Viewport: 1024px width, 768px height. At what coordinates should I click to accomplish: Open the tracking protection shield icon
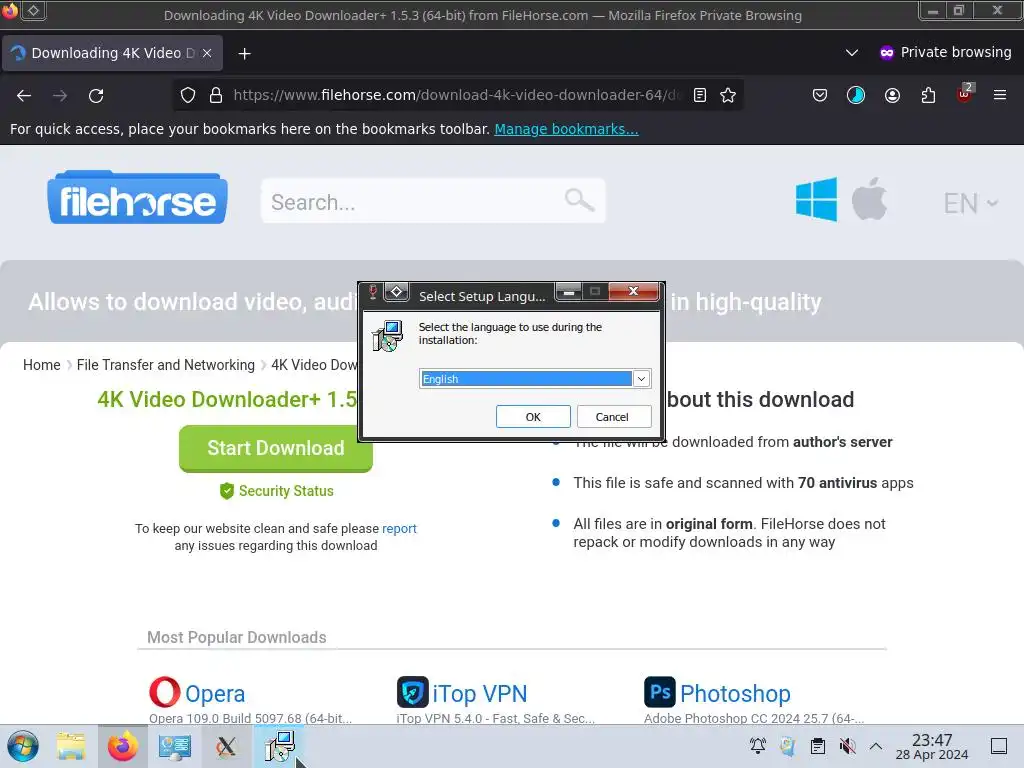pos(188,95)
